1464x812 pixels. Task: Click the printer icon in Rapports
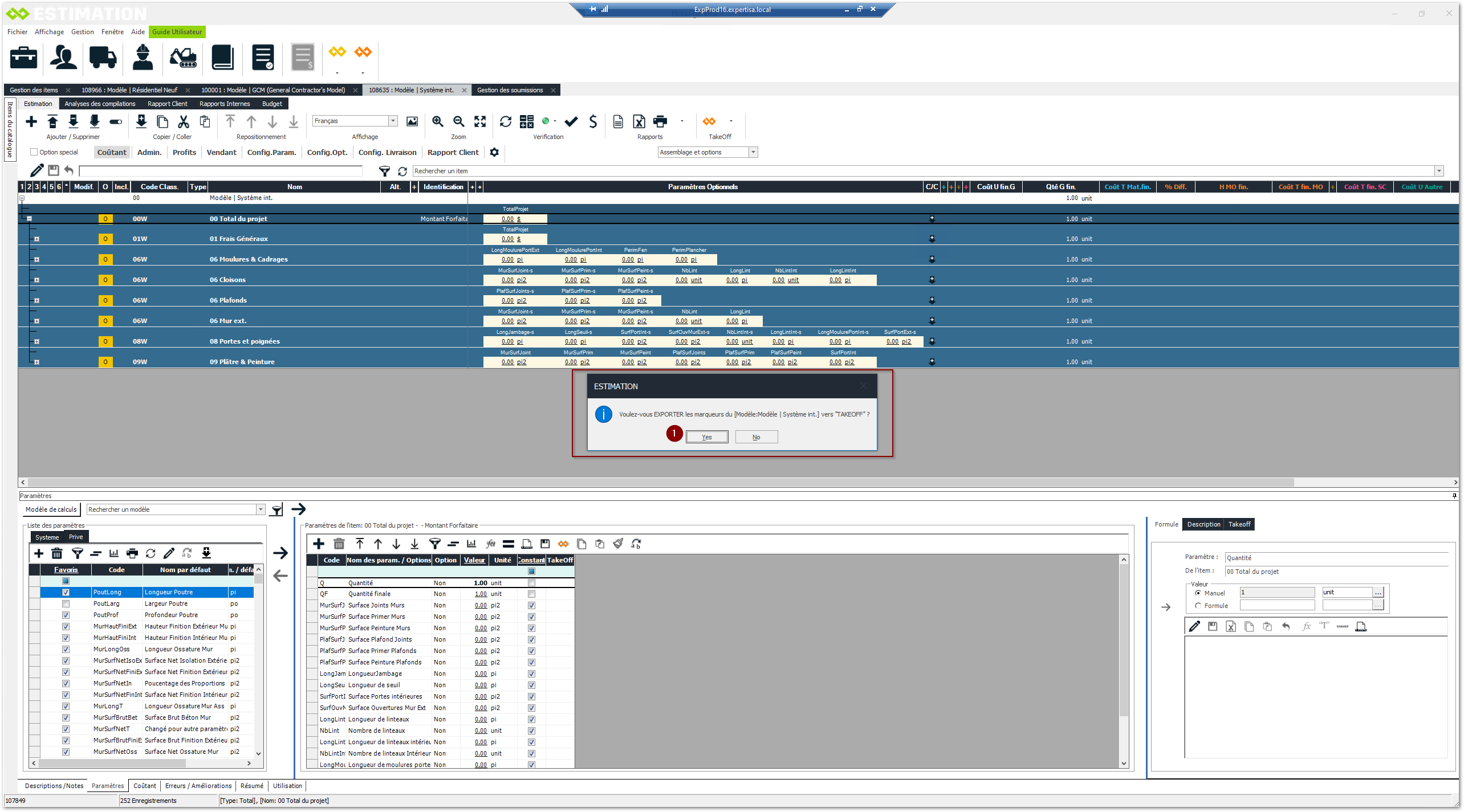(x=660, y=121)
